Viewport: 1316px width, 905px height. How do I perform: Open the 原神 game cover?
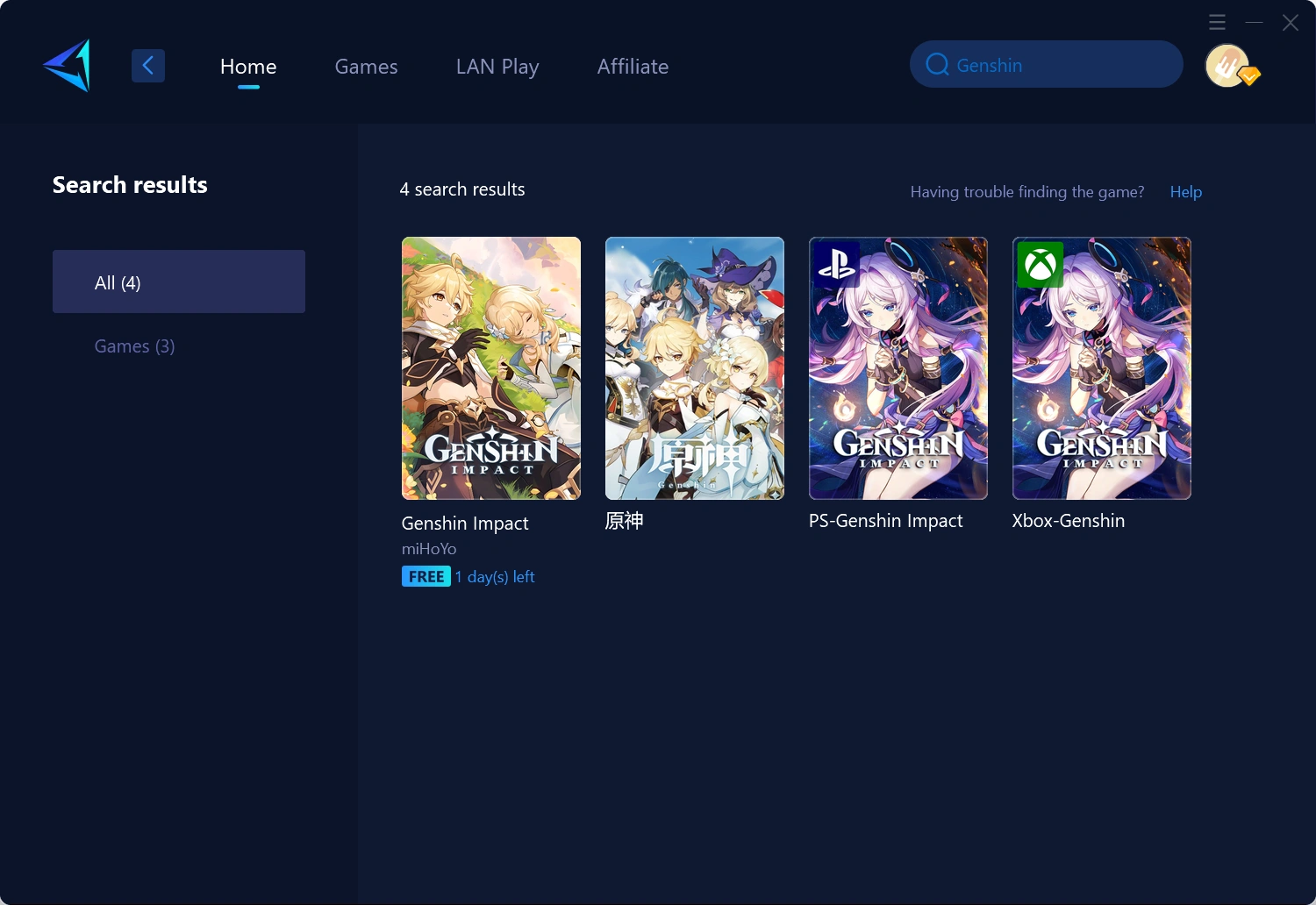pyautogui.click(x=695, y=368)
